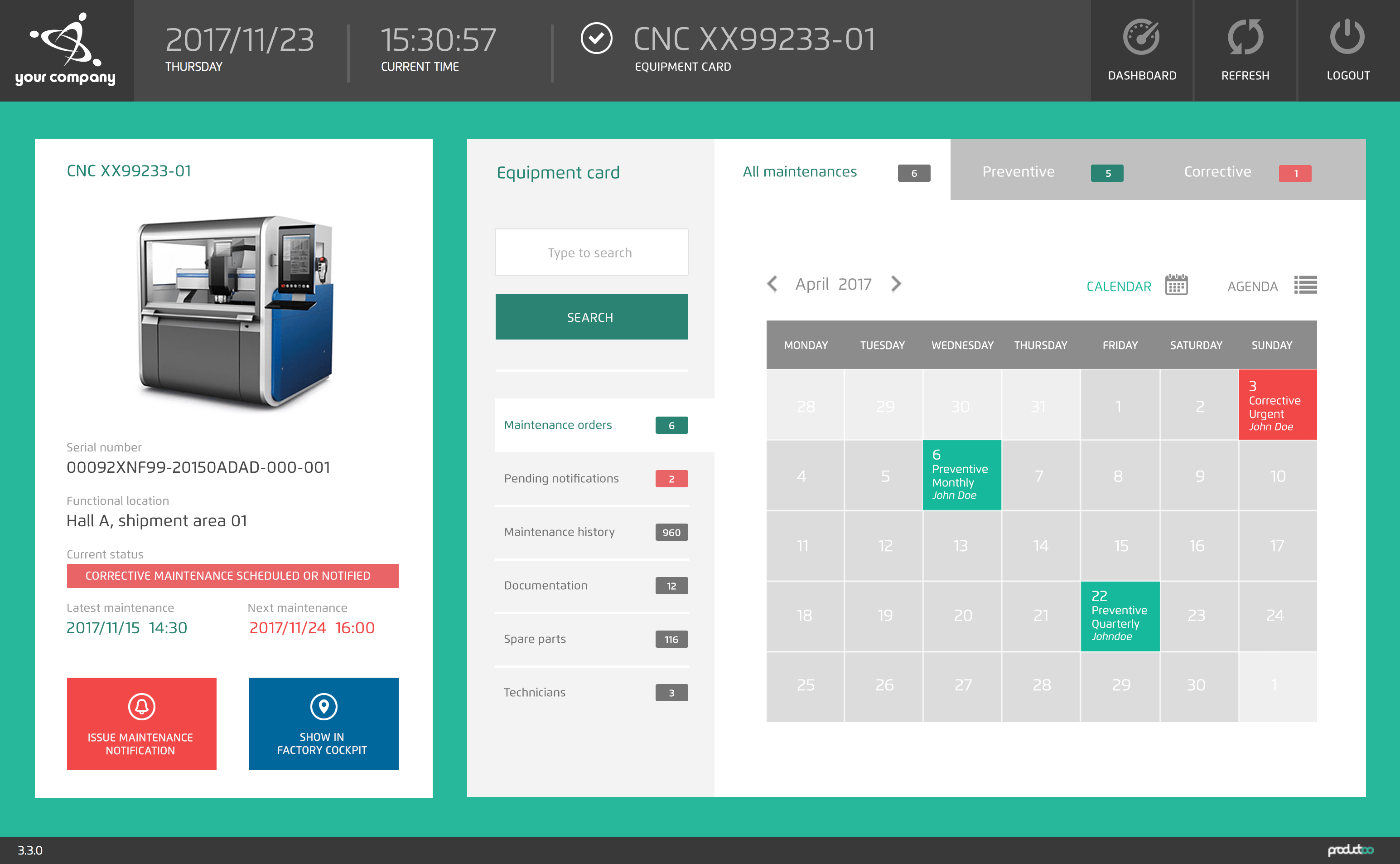Go to the previous month arrow

[x=772, y=284]
